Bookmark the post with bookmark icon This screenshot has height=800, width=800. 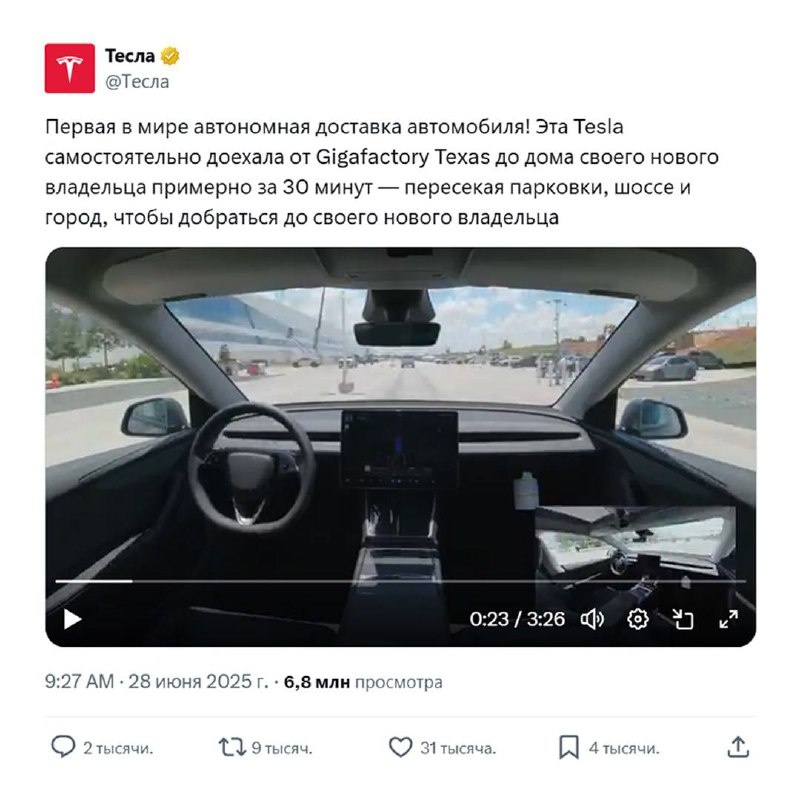(x=569, y=747)
